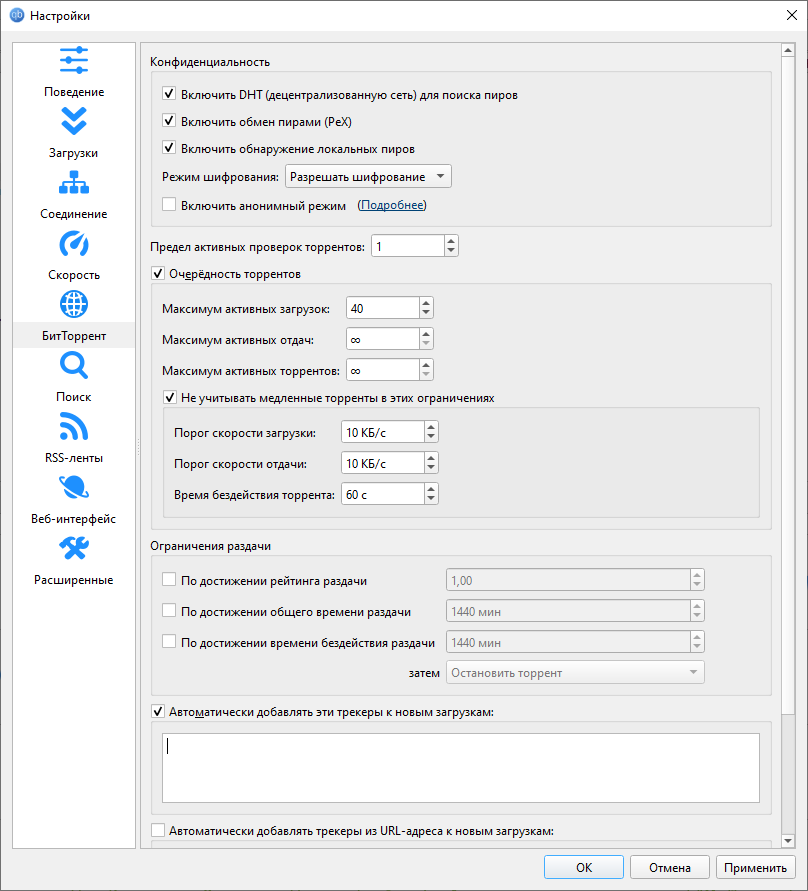The height and width of the screenshot is (891, 808).
Task: Toggle Очерёдность торрентов checkbox
Action: point(157,273)
